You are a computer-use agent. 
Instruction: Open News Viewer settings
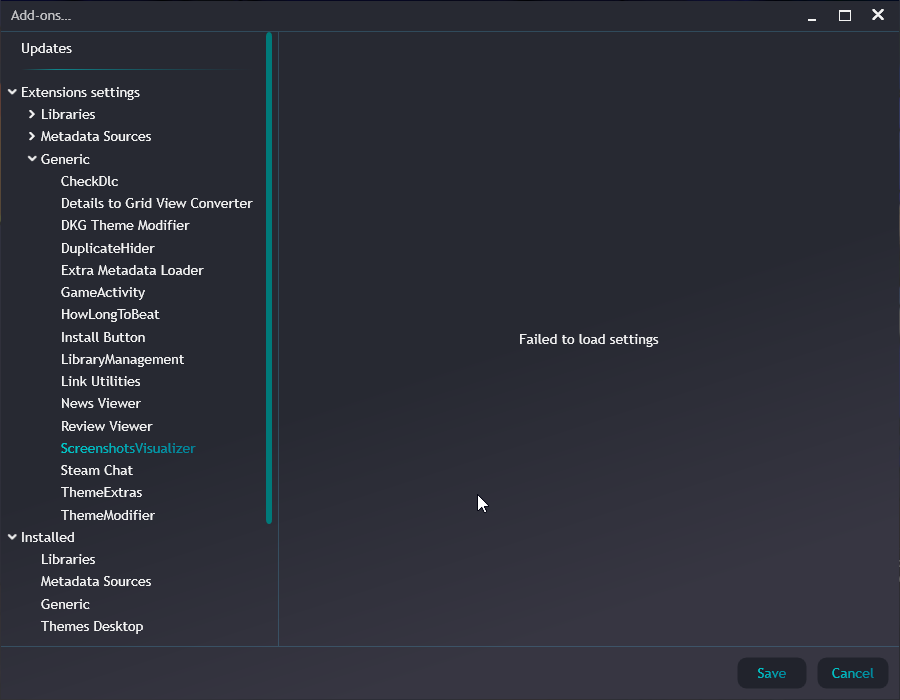(x=100, y=403)
